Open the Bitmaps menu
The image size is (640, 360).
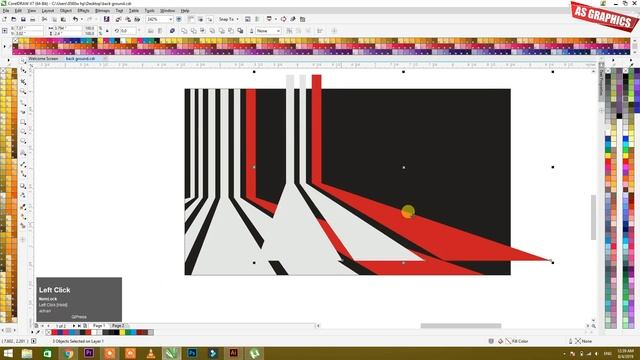pos(102,11)
